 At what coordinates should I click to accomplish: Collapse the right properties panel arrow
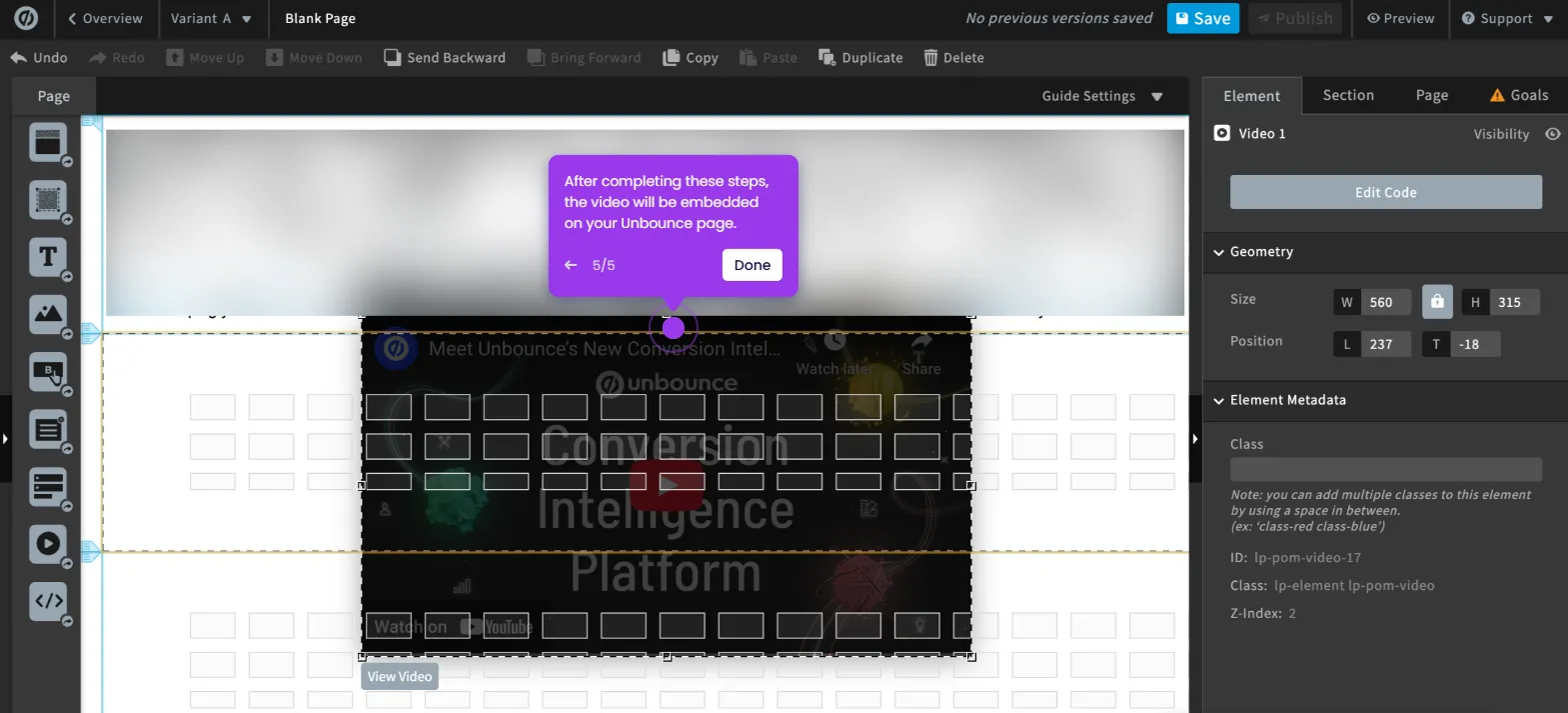pos(1195,439)
